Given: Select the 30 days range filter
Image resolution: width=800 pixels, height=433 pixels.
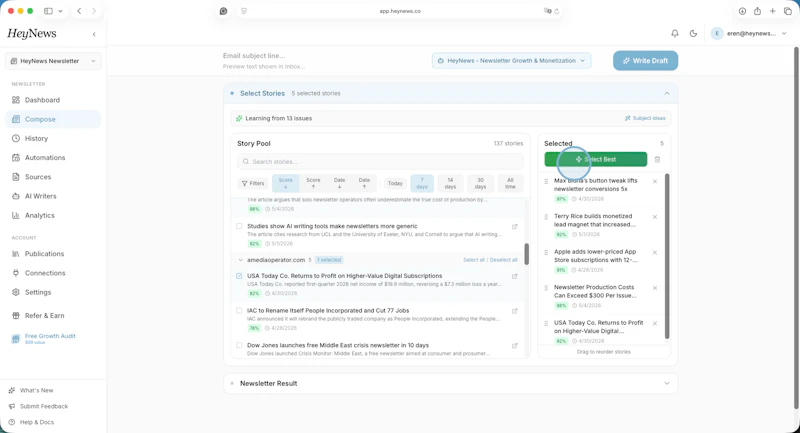Looking at the screenshot, I should [x=480, y=183].
